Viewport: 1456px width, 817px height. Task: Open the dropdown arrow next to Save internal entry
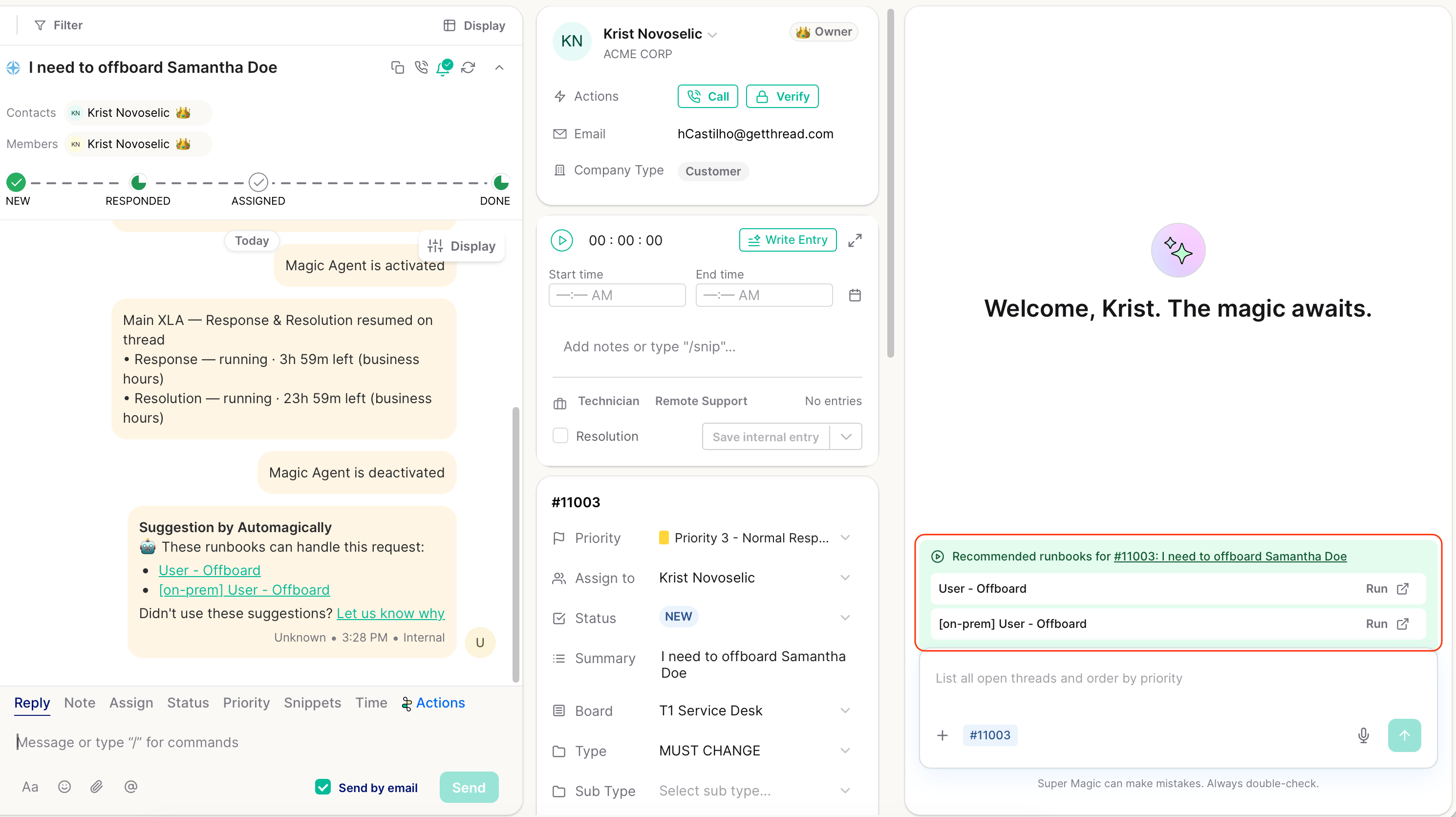846,437
